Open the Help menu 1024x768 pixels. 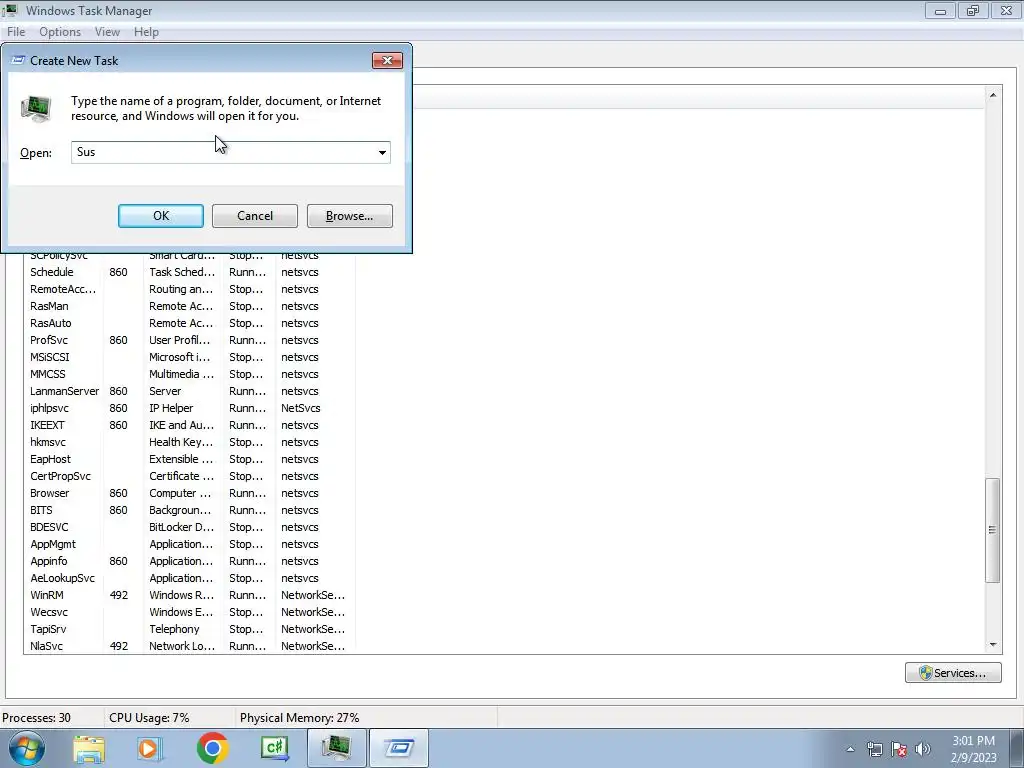[146, 31]
